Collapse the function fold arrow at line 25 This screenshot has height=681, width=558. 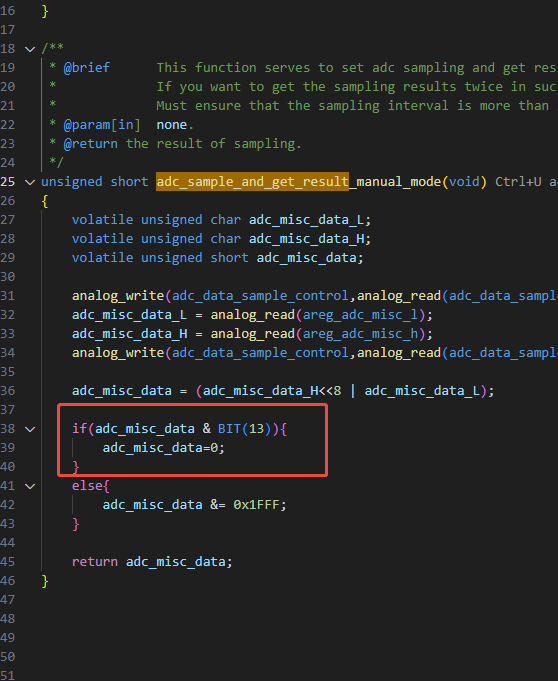tap(30, 182)
